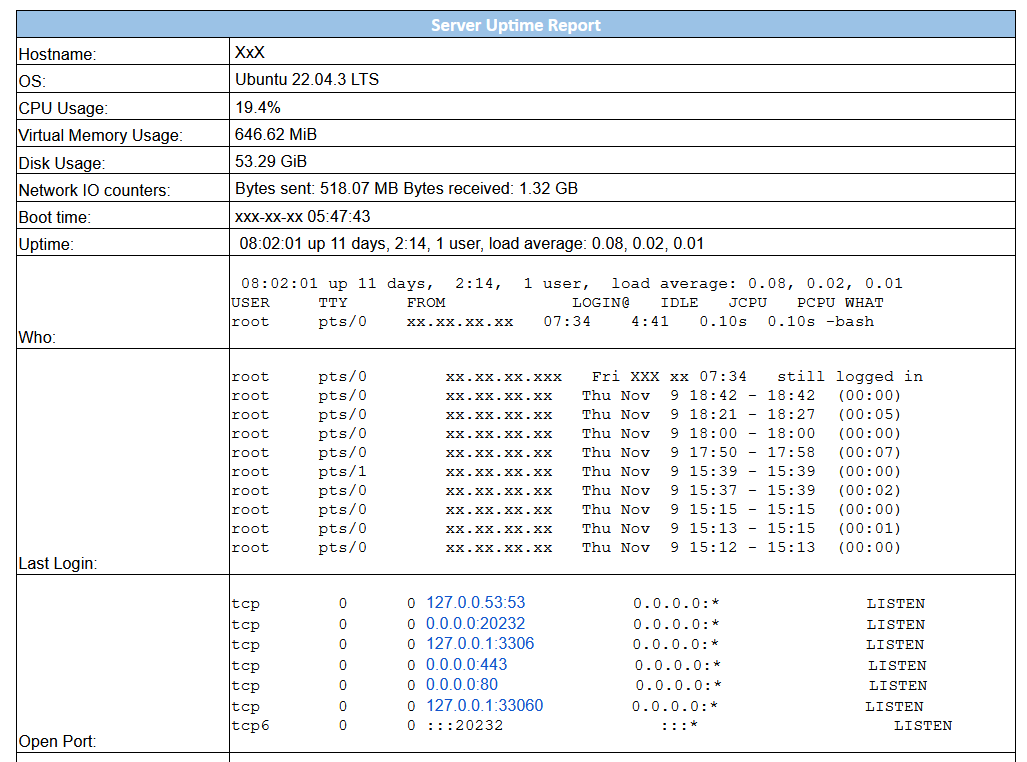Select the Last Login: label

point(58,563)
